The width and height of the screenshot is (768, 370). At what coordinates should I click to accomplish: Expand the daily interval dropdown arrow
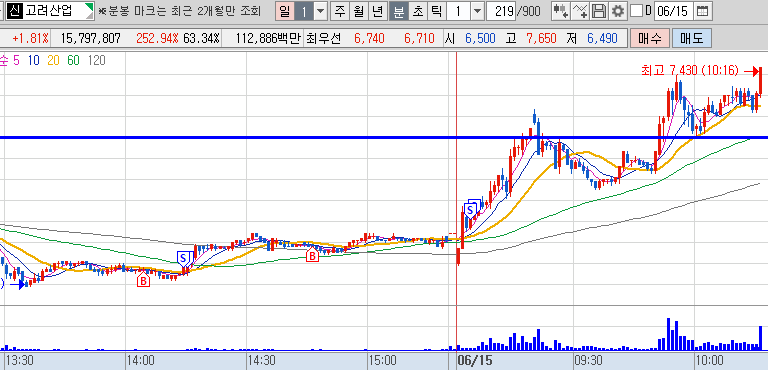coord(320,11)
